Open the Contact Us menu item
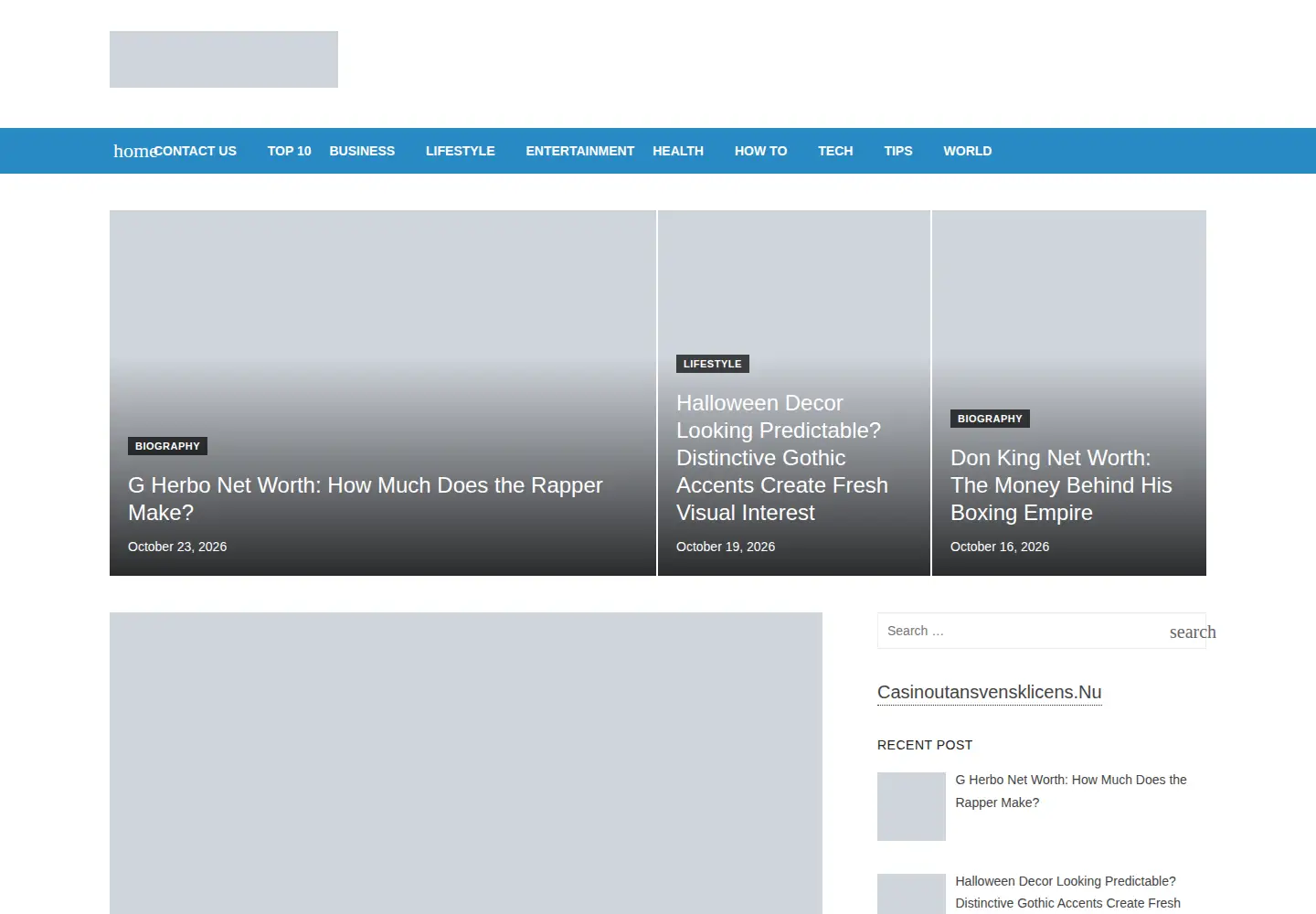 coord(196,151)
